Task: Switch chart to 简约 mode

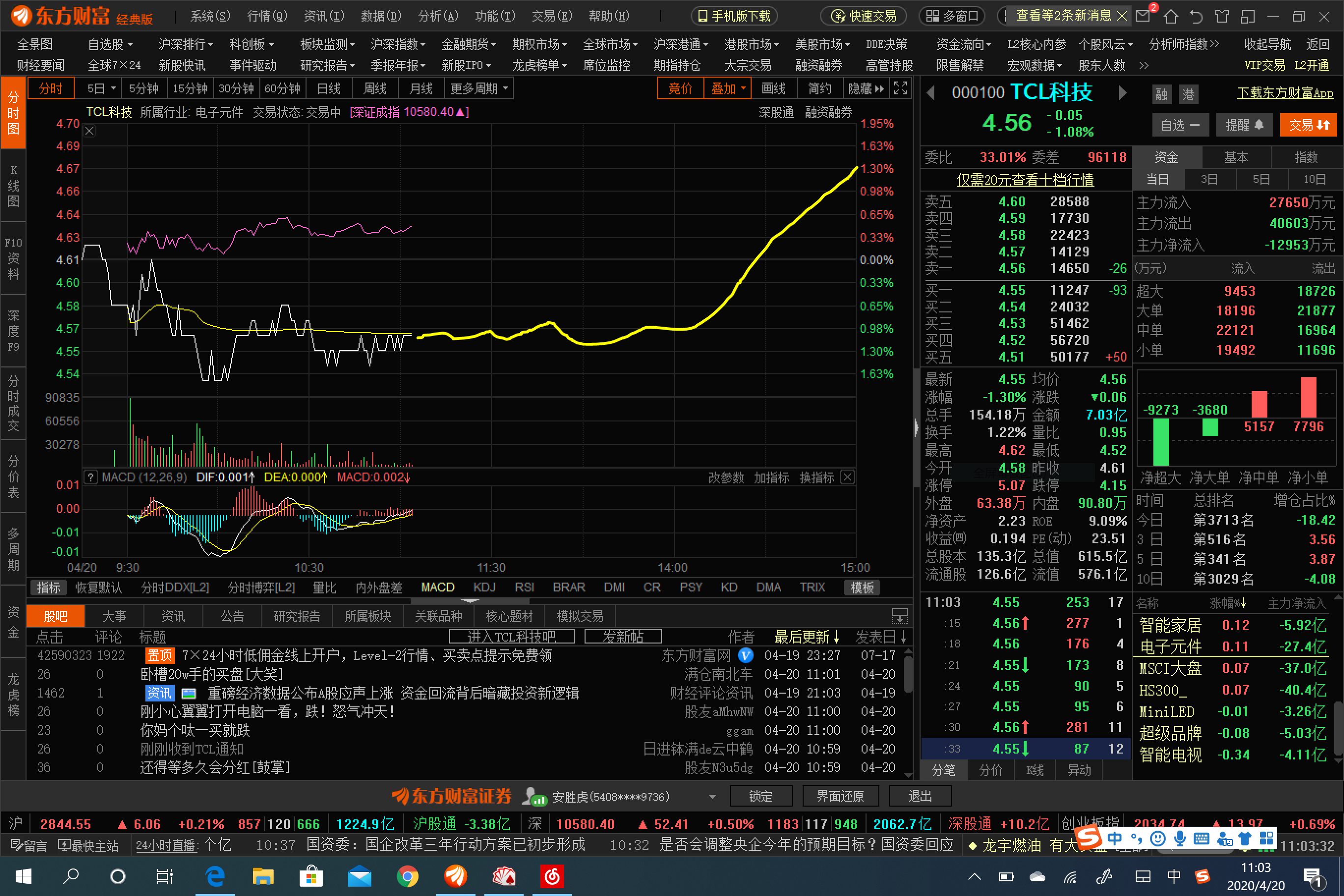Action: (820, 88)
